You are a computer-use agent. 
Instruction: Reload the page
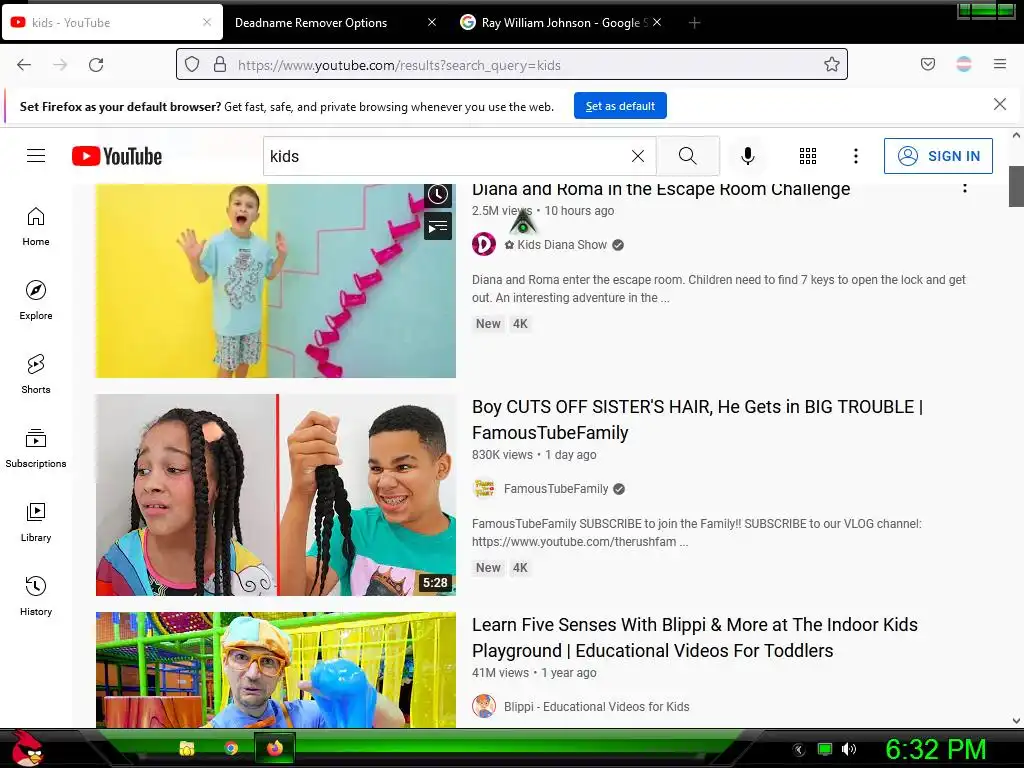click(96, 65)
